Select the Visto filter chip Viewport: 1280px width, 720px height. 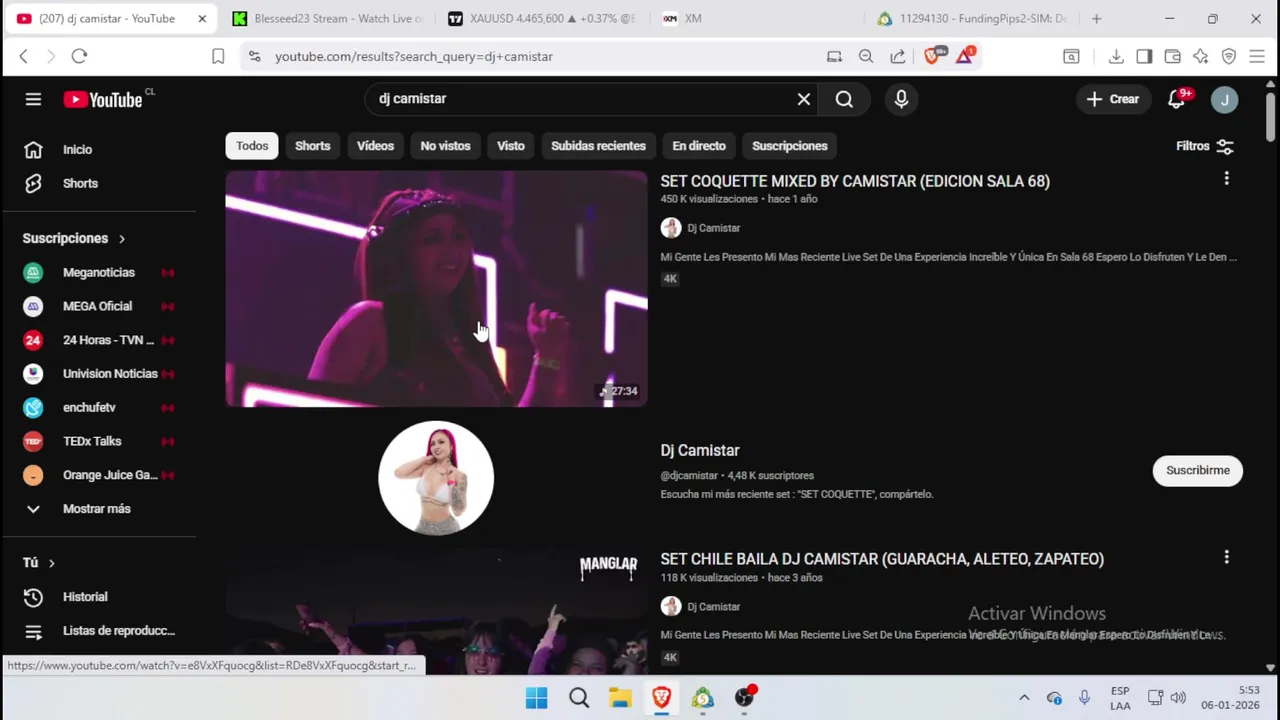510,146
